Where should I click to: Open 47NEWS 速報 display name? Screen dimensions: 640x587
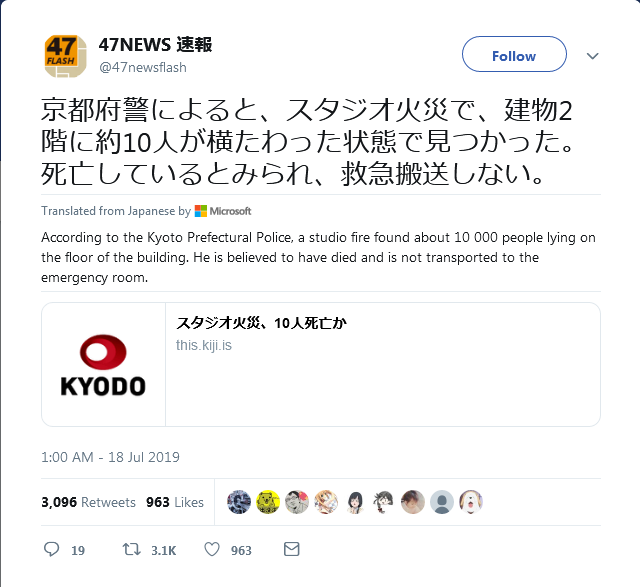155,44
